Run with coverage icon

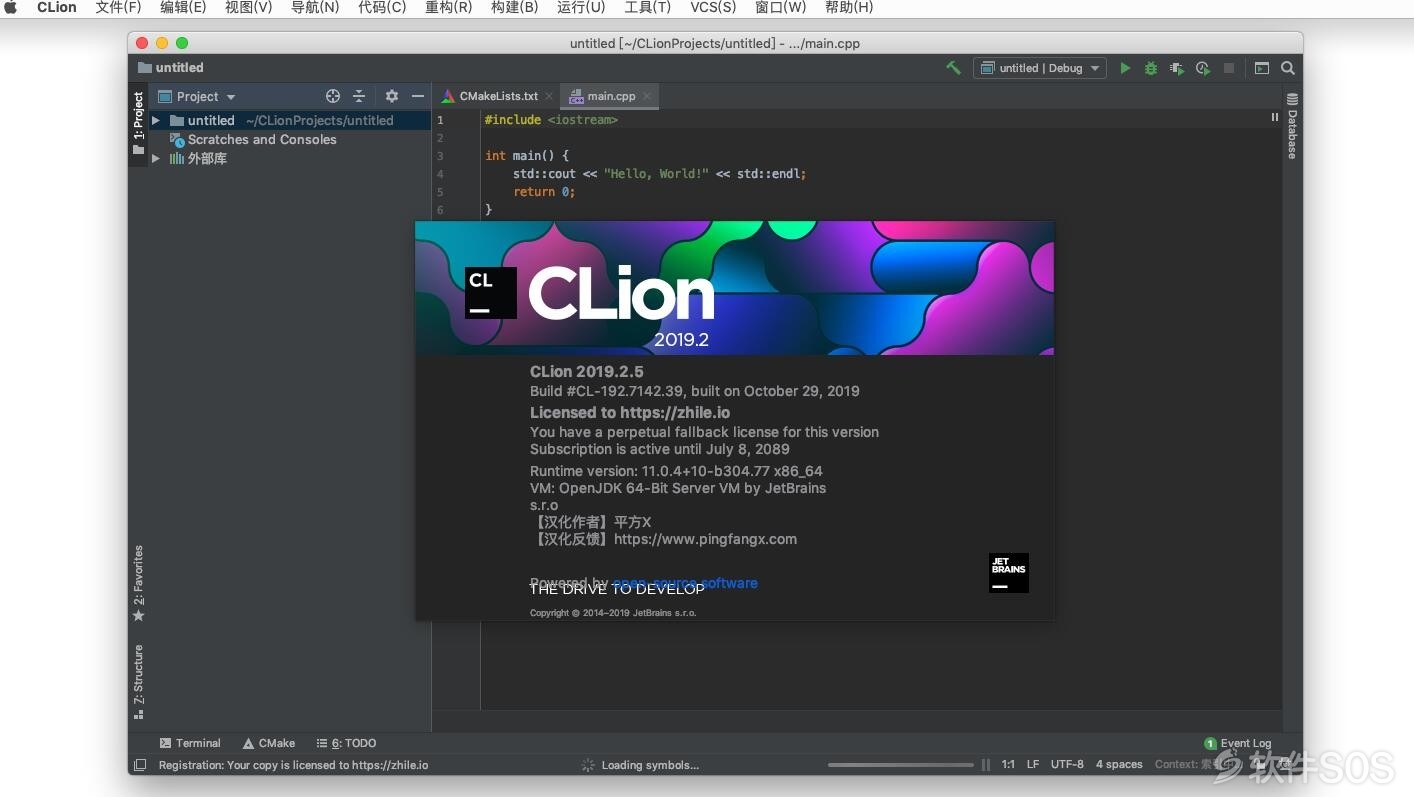(x=1177, y=68)
